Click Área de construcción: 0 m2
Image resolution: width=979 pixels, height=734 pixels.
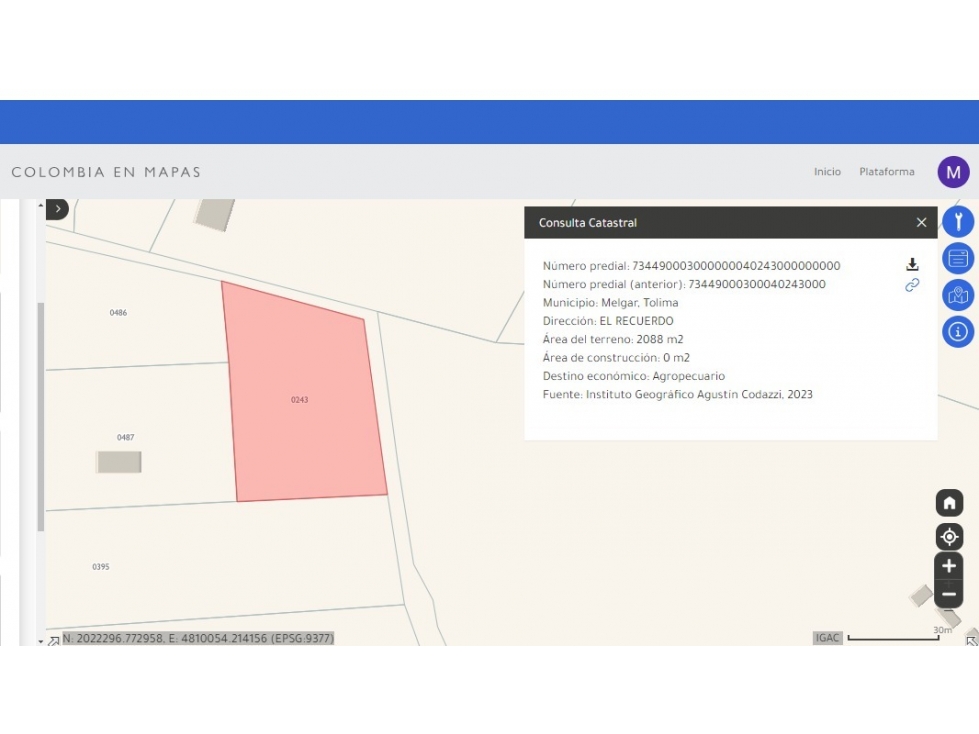(616, 358)
